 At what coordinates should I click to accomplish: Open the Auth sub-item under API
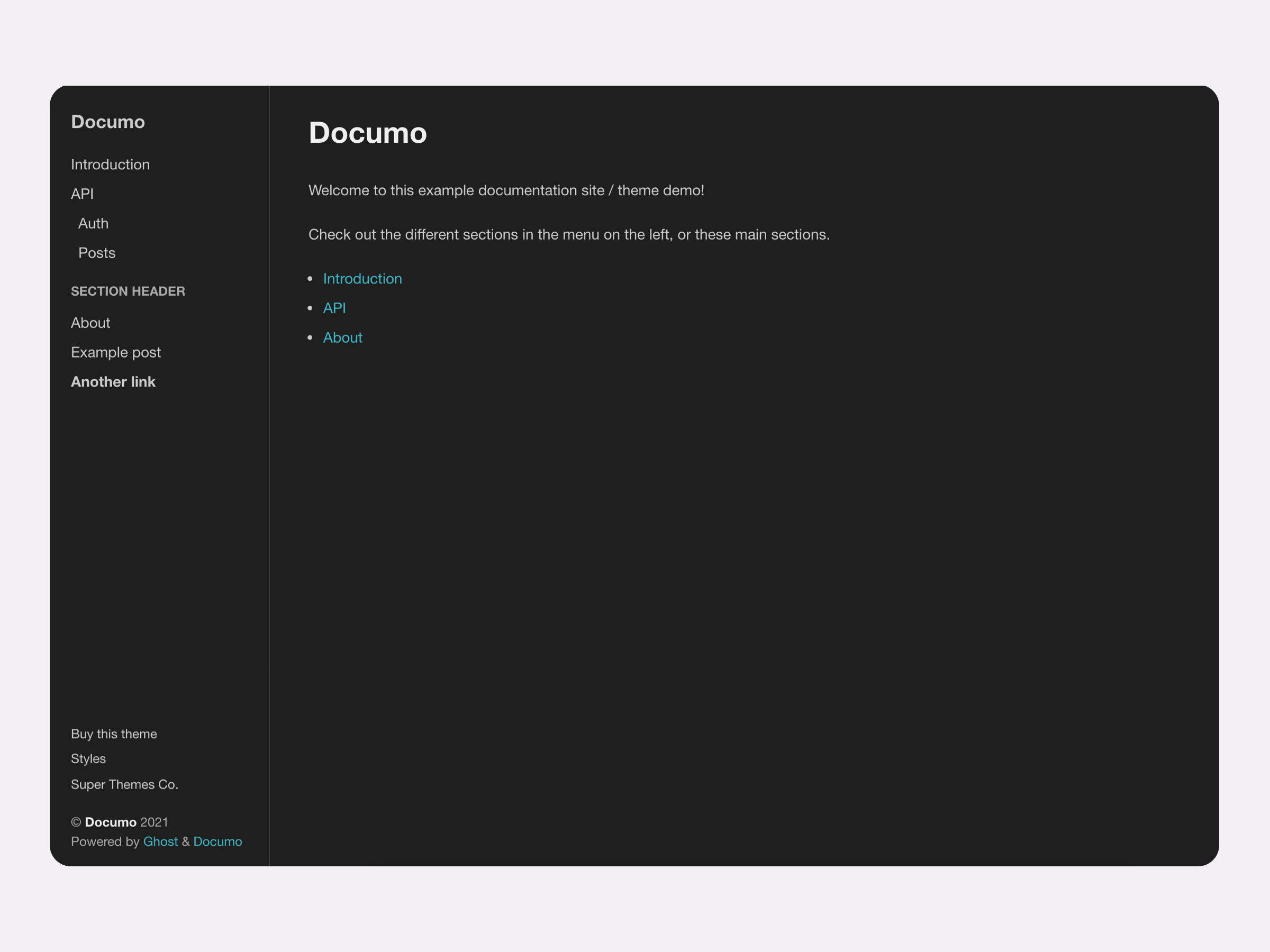click(x=93, y=223)
